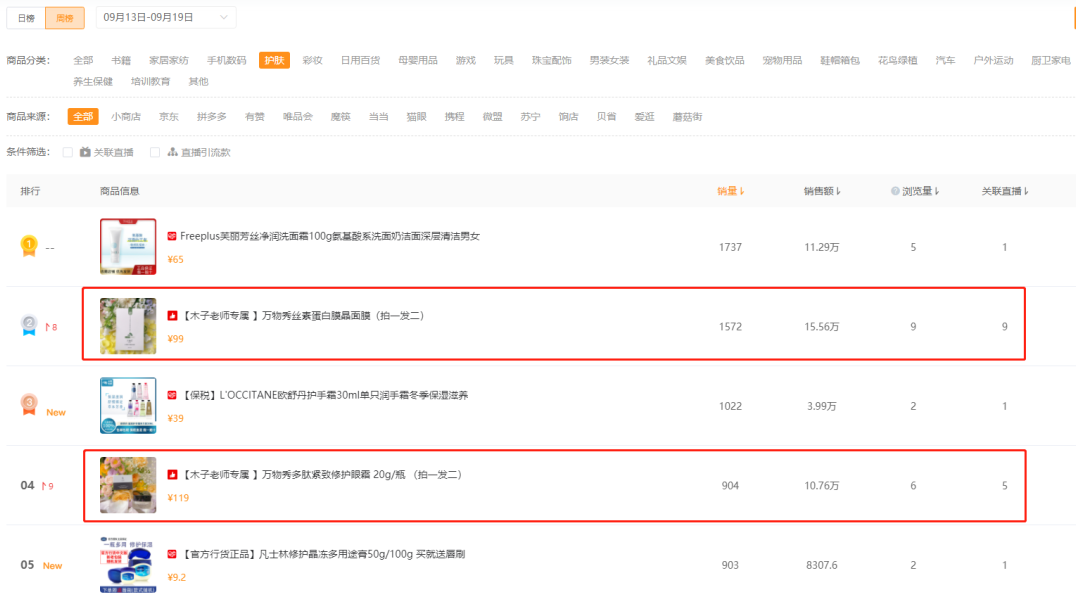Image resolution: width=1076 pixels, height=603 pixels.
Task: Open the date range dropdown 09月13日-09月19日
Action: [x=165, y=17]
